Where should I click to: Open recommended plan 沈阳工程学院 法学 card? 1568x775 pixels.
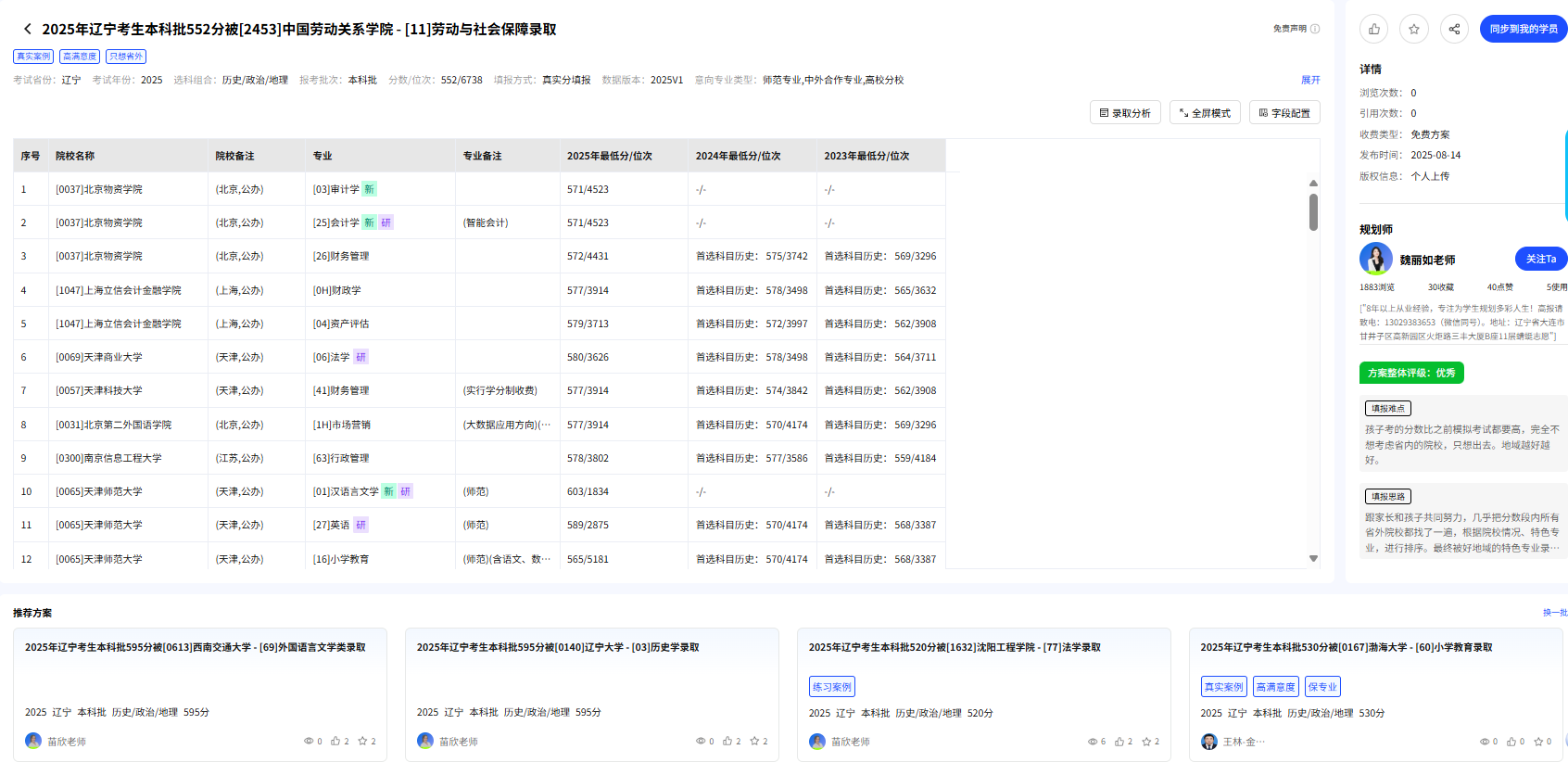click(984, 694)
